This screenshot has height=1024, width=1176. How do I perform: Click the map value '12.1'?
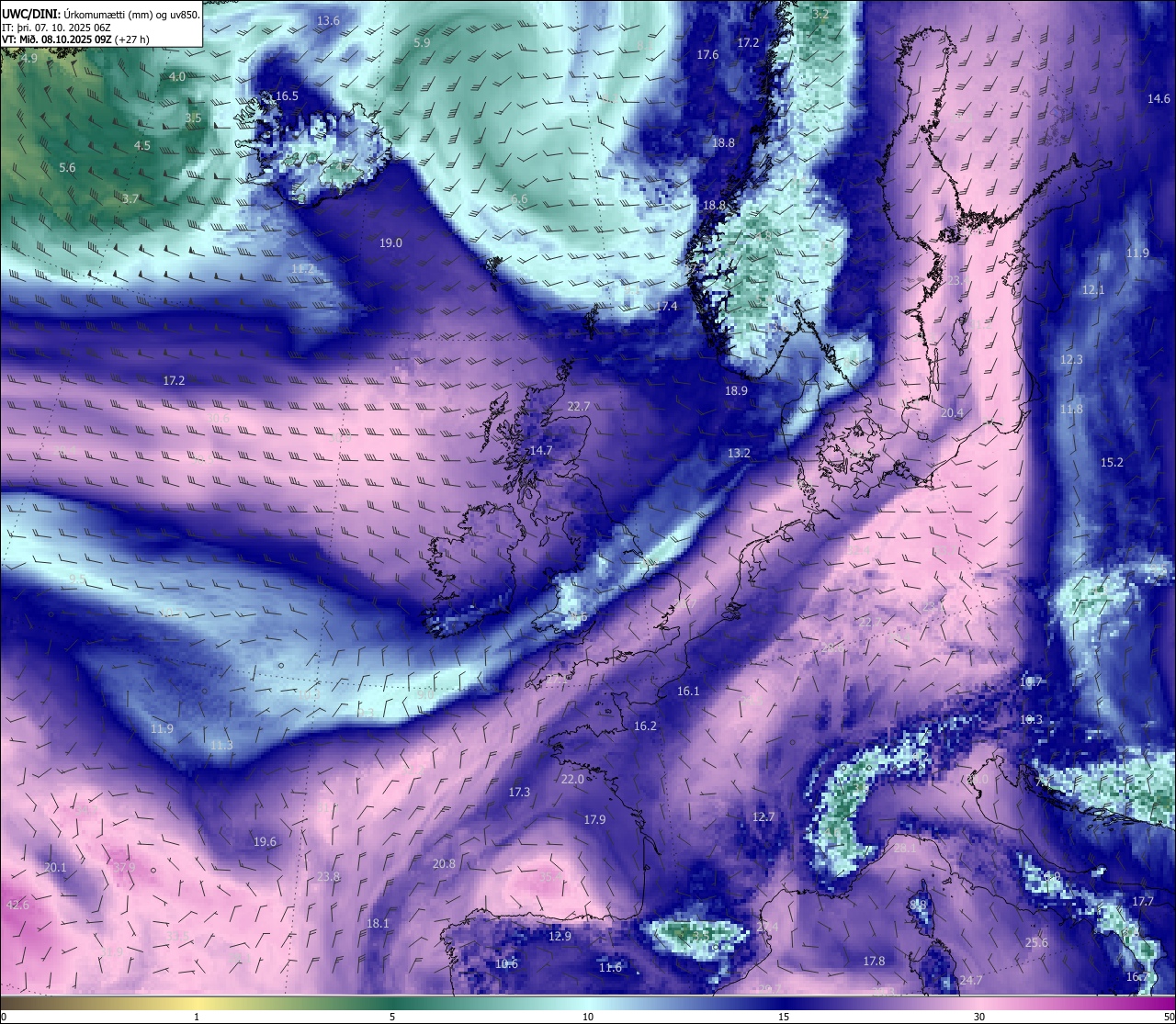point(1093,289)
